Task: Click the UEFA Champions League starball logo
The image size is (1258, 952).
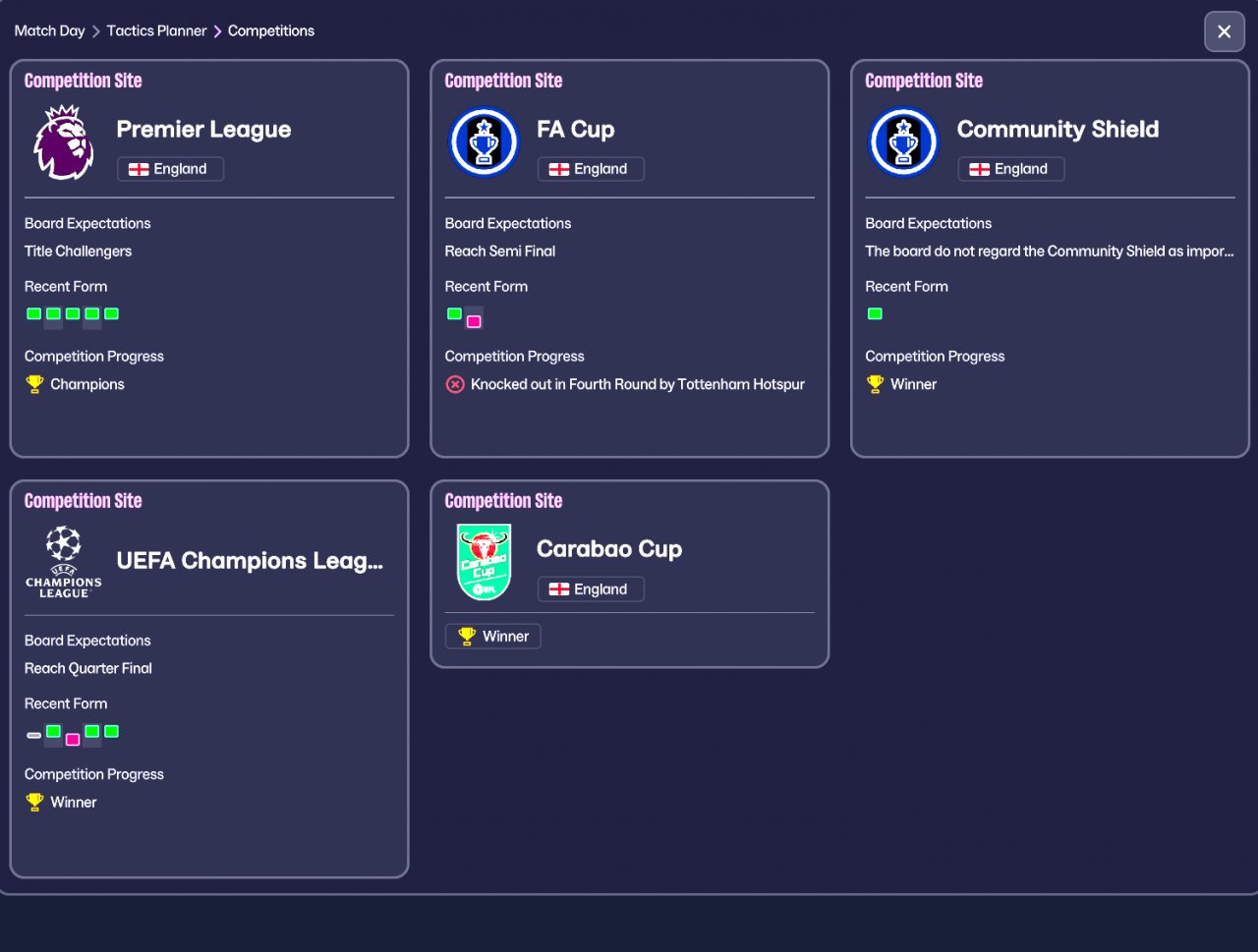Action: click(x=64, y=562)
